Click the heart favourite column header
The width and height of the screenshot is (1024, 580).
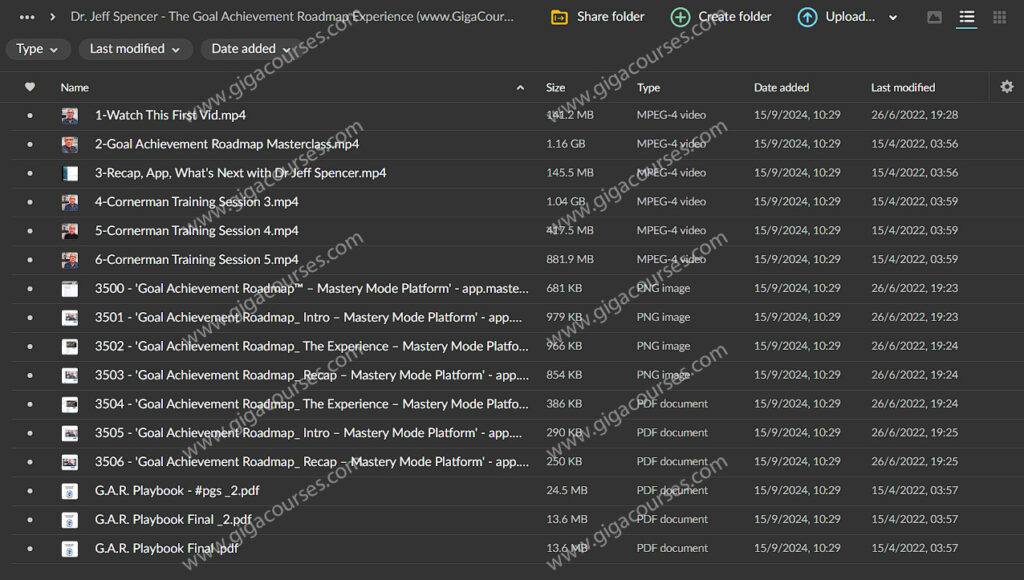pos(30,87)
